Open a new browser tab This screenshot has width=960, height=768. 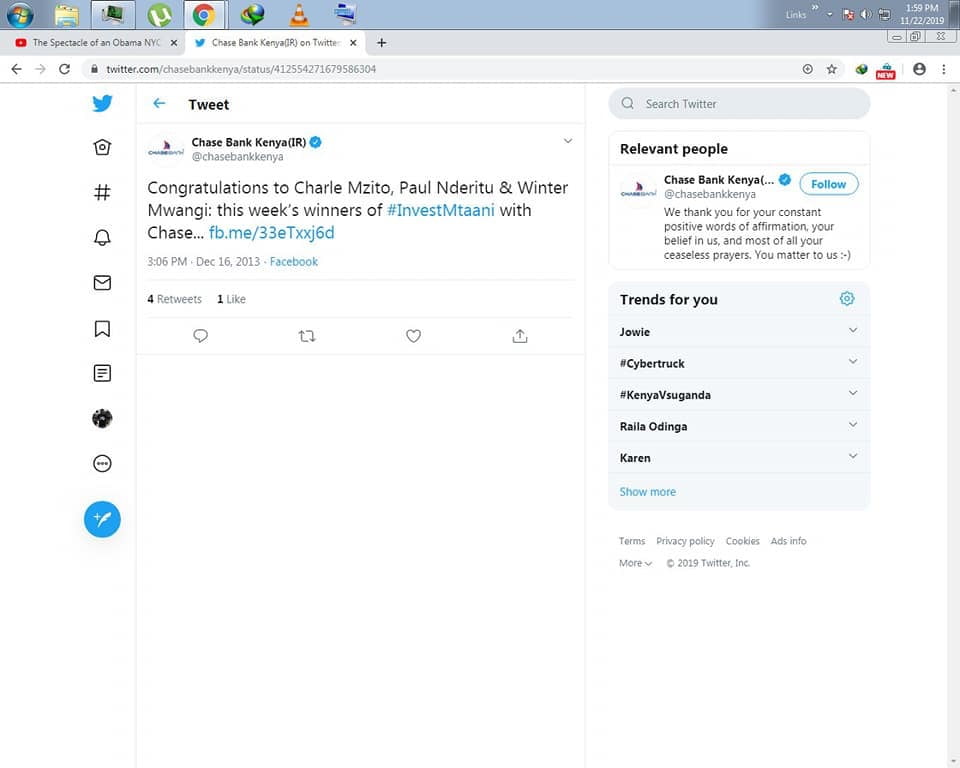pos(381,43)
